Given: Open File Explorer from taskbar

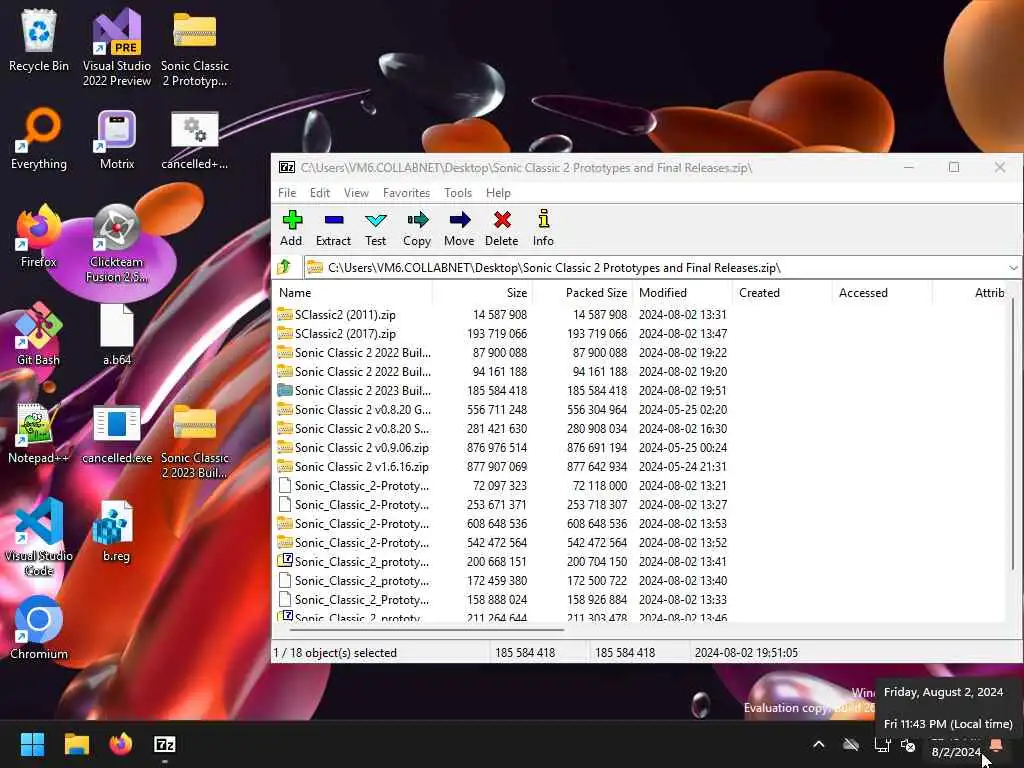Looking at the screenshot, I should click(76, 744).
